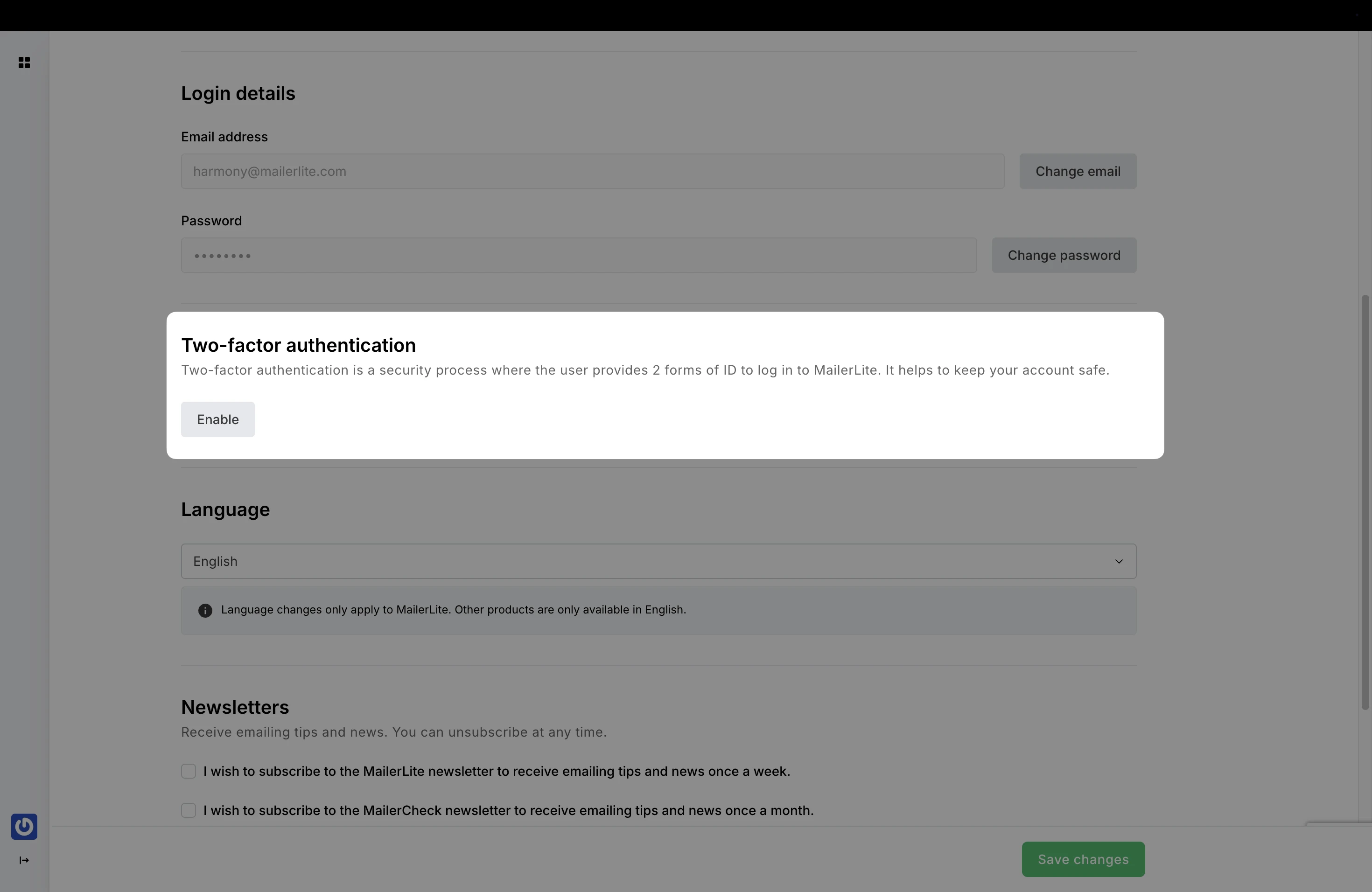1372x892 pixels.
Task: Open the English language dropdown
Action: point(658,561)
